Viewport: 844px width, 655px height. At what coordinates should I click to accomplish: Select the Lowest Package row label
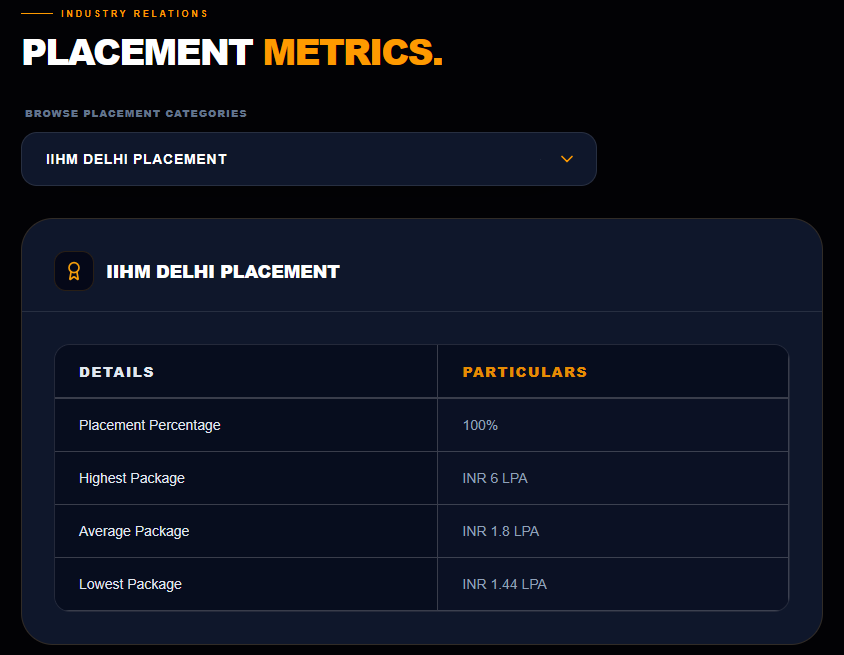130,584
